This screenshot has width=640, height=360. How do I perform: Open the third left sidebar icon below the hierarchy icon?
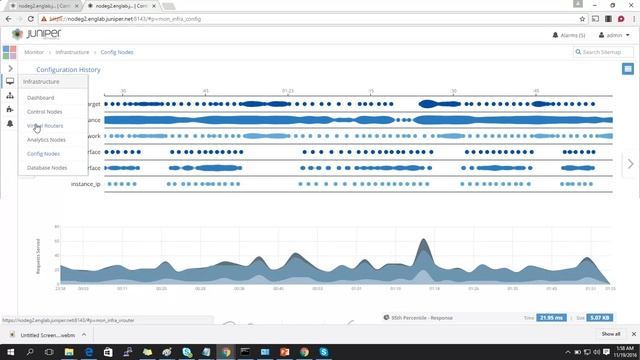coord(10,109)
